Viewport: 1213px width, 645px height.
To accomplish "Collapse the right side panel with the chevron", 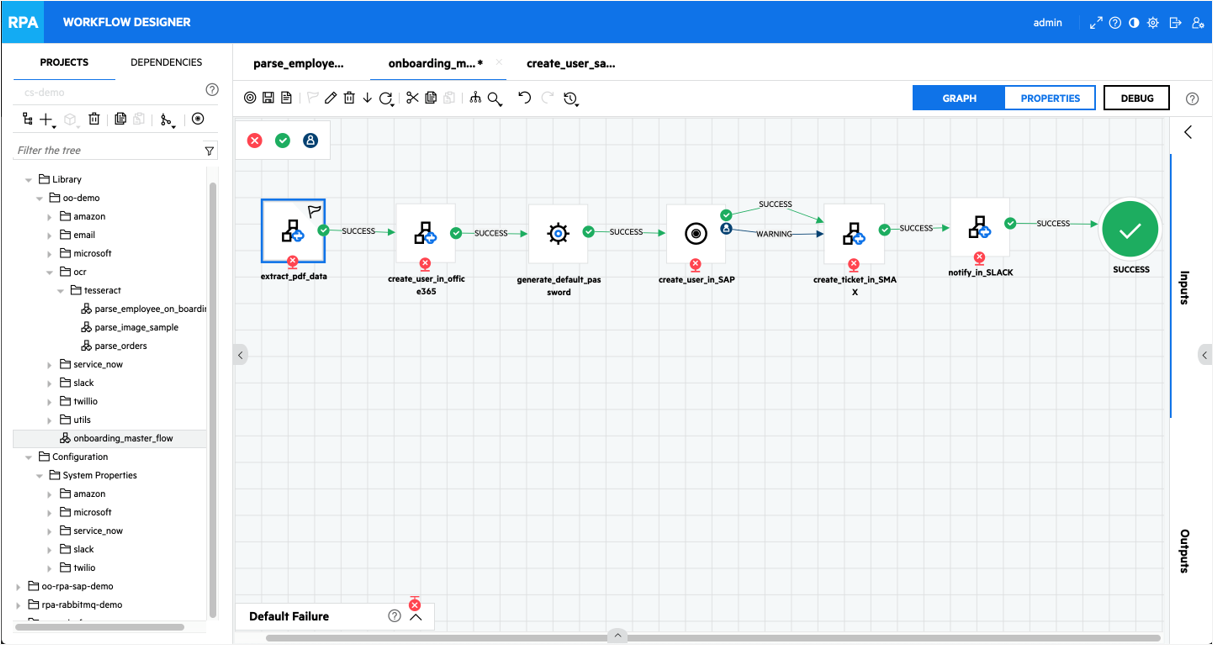I will click(x=1188, y=132).
